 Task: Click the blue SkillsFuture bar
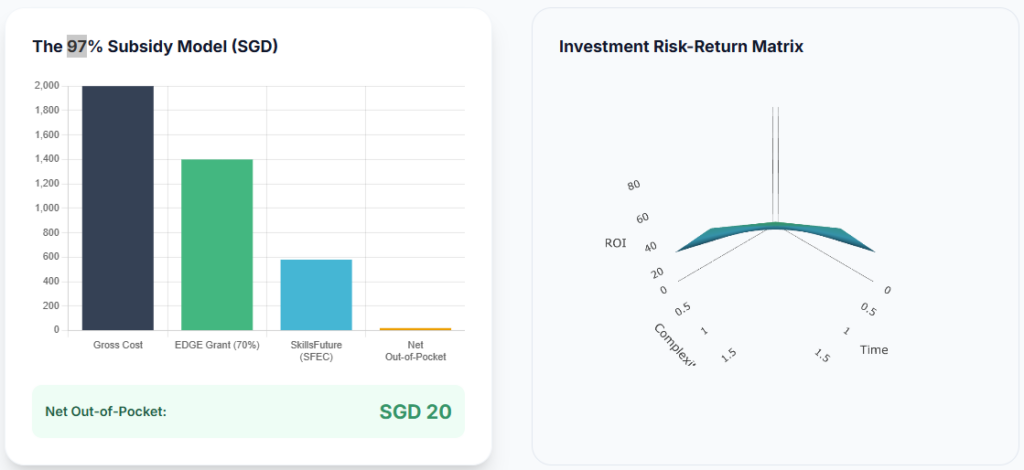pyautogui.click(x=316, y=294)
